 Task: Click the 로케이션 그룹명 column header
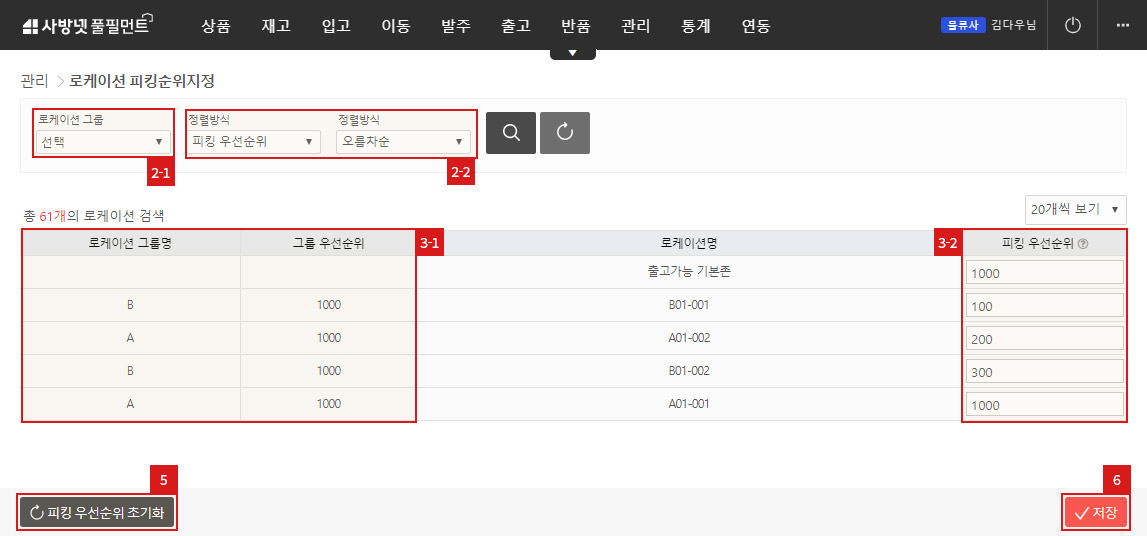point(131,244)
